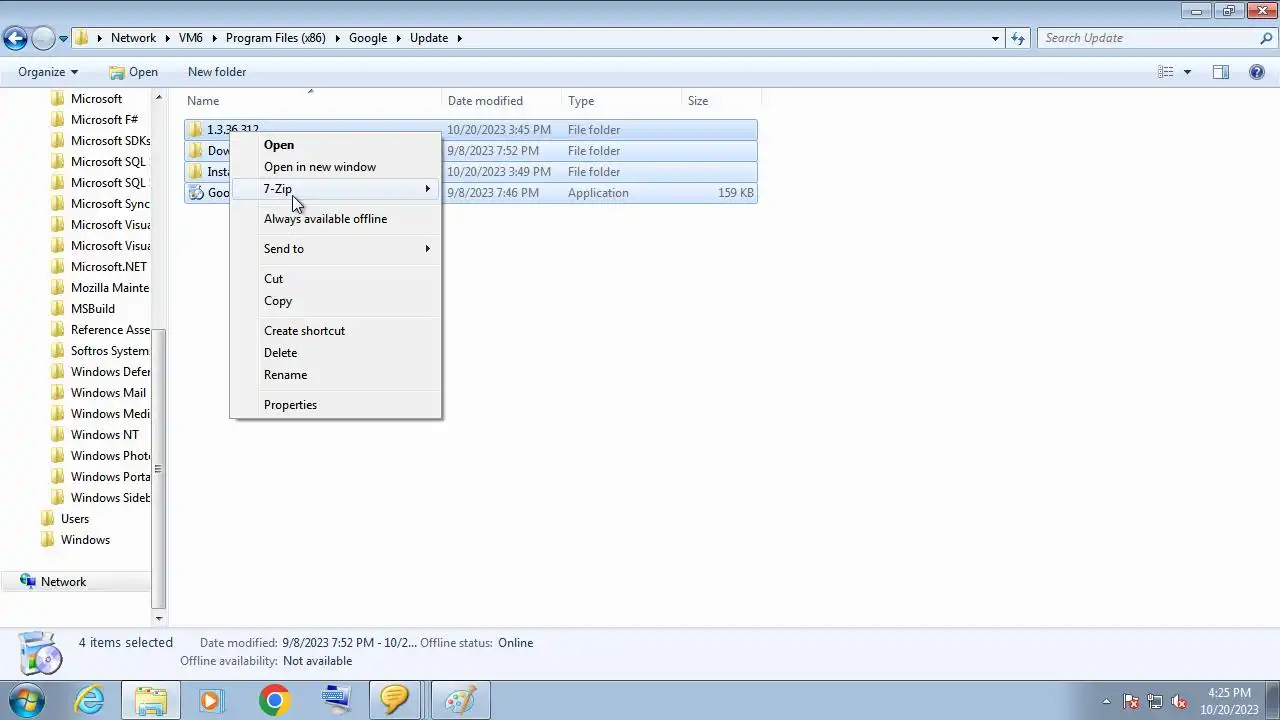Select Microsoft SDKs folder in tree
Screen dimensions: 1280x720
point(110,141)
